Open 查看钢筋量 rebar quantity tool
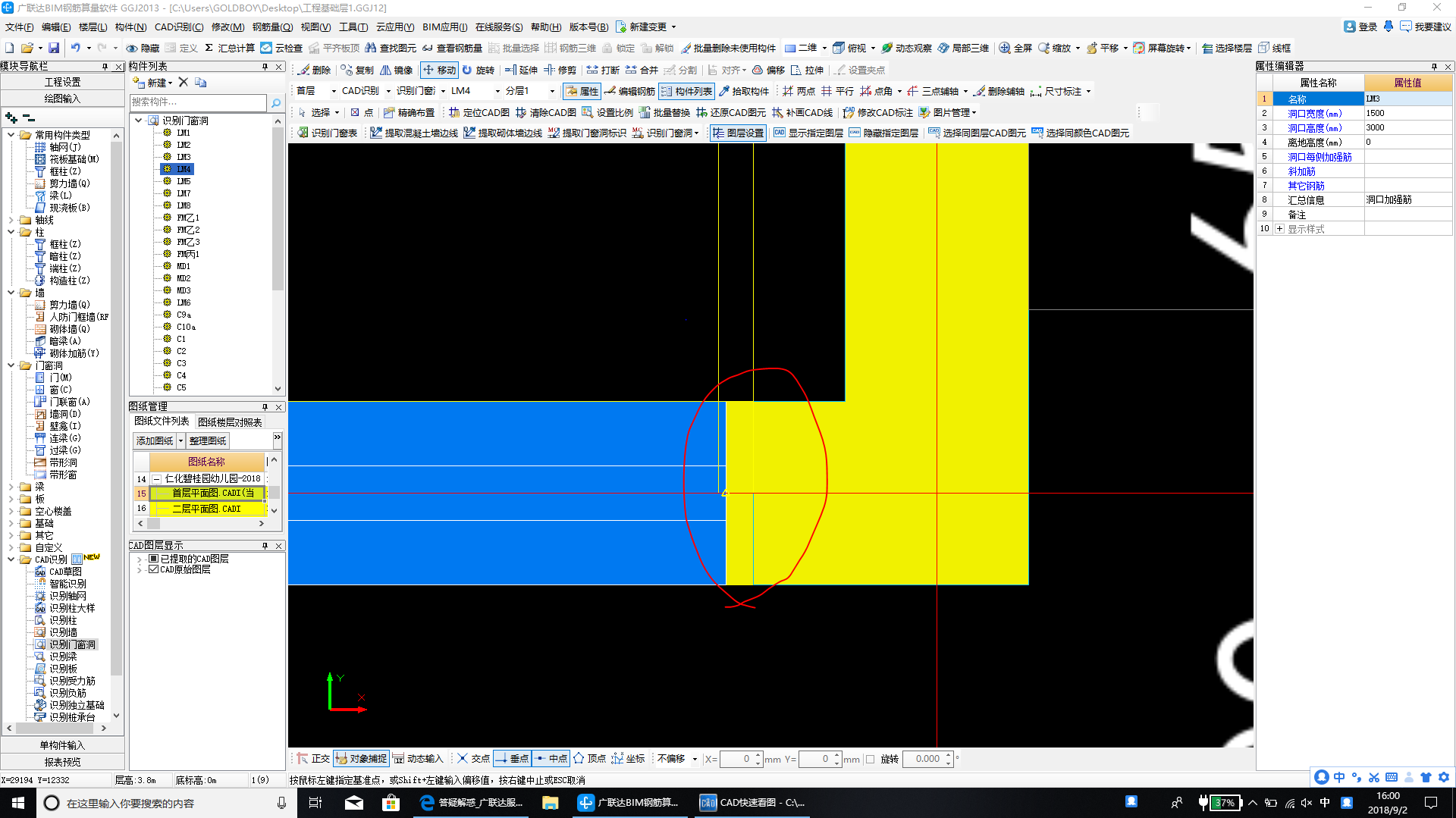This screenshot has width=1456, height=818. click(453, 48)
